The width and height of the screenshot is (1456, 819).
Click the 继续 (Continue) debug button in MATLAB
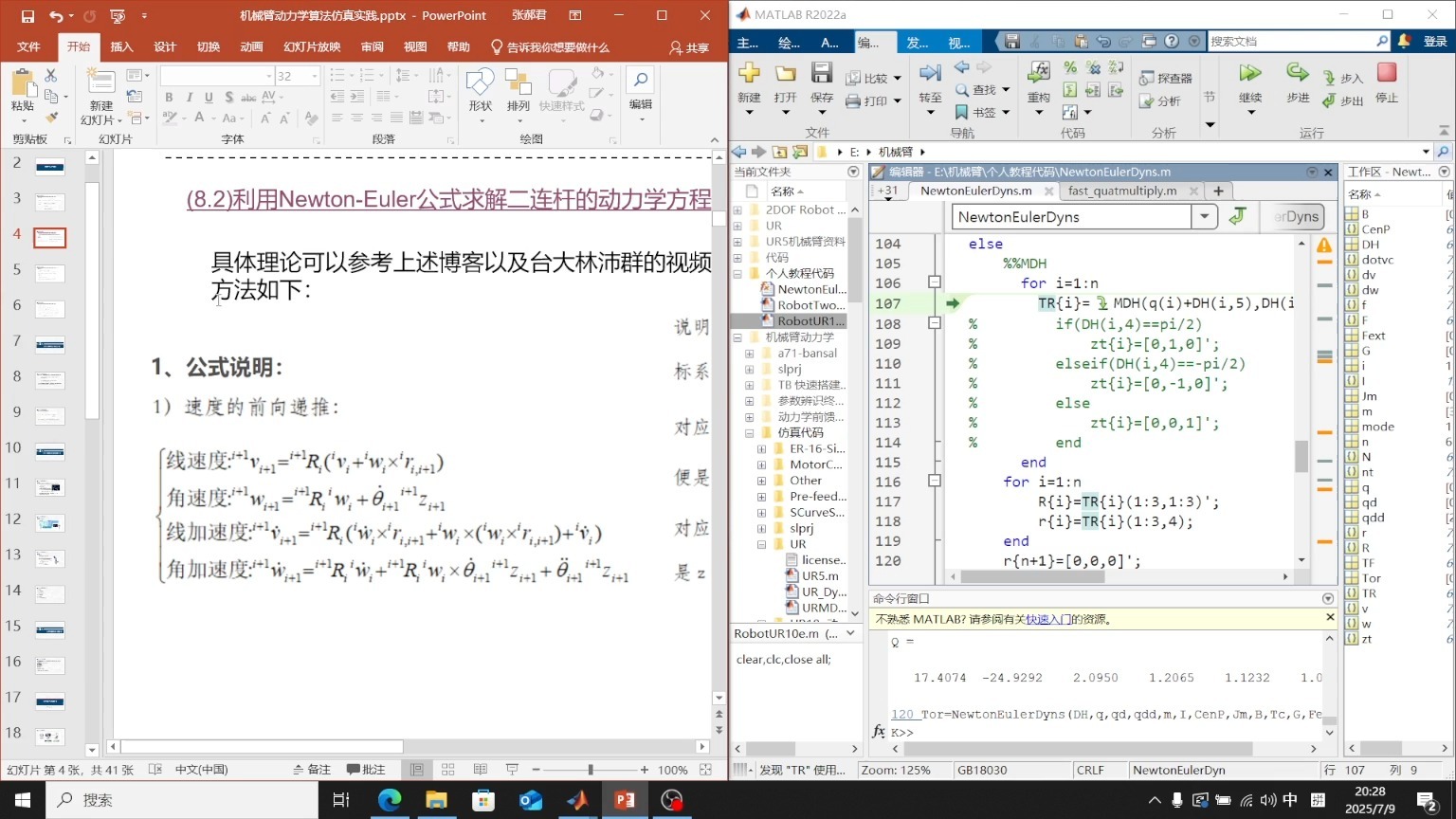[x=1250, y=73]
